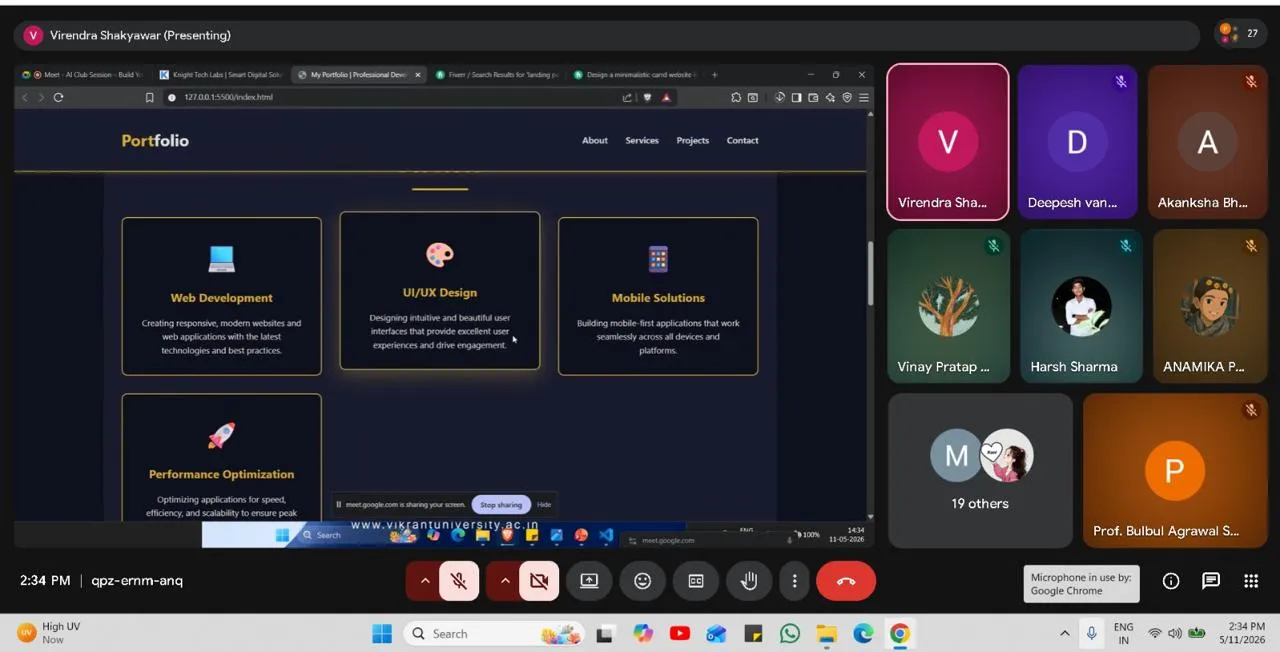Switch to the Meet AI Club Session tab
1280x652 pixels.
tap(84, 75)
